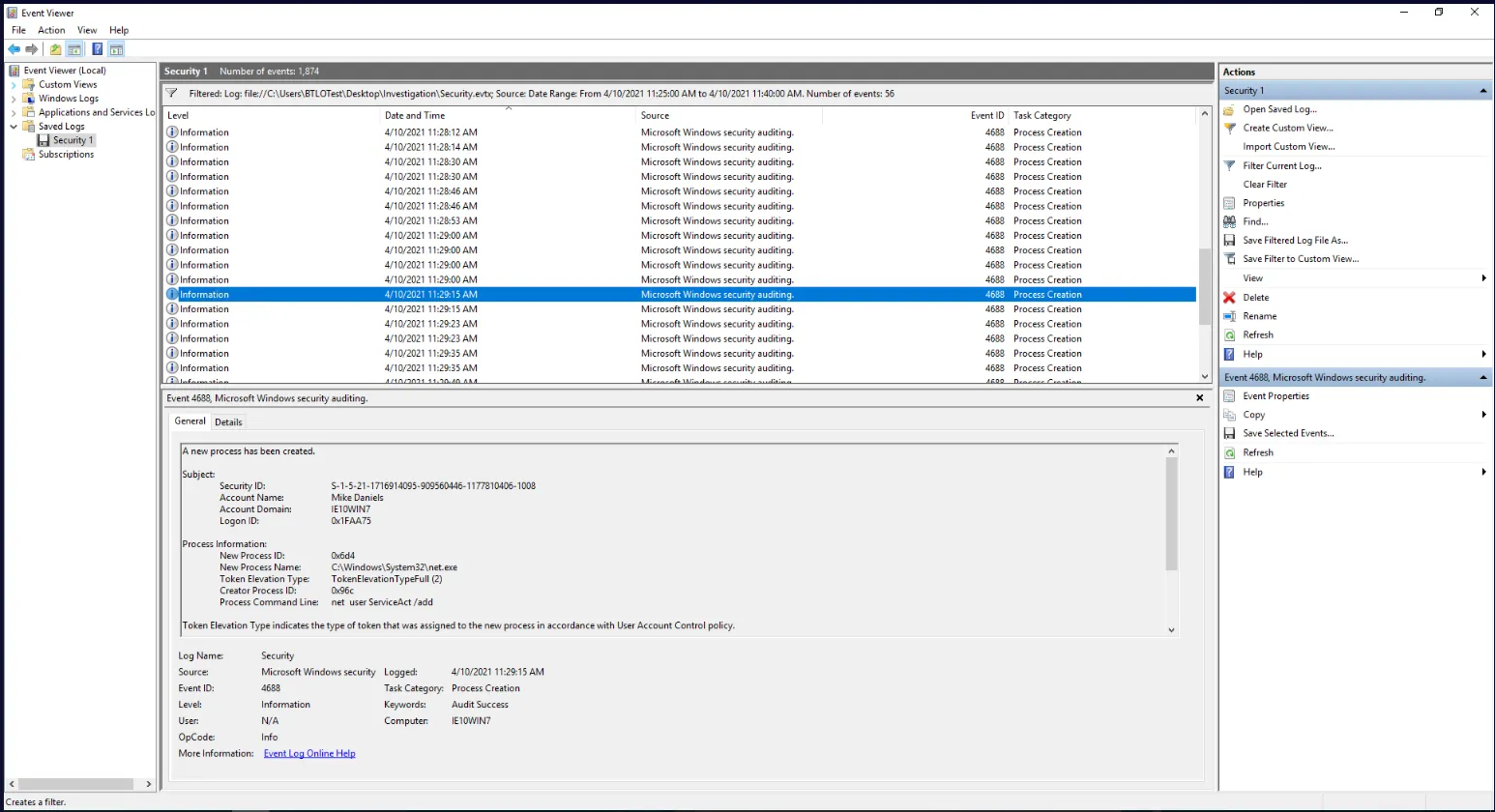1495x812 pixels.
Task: Select the event at 11:28:14 AM
Action: 681,148
